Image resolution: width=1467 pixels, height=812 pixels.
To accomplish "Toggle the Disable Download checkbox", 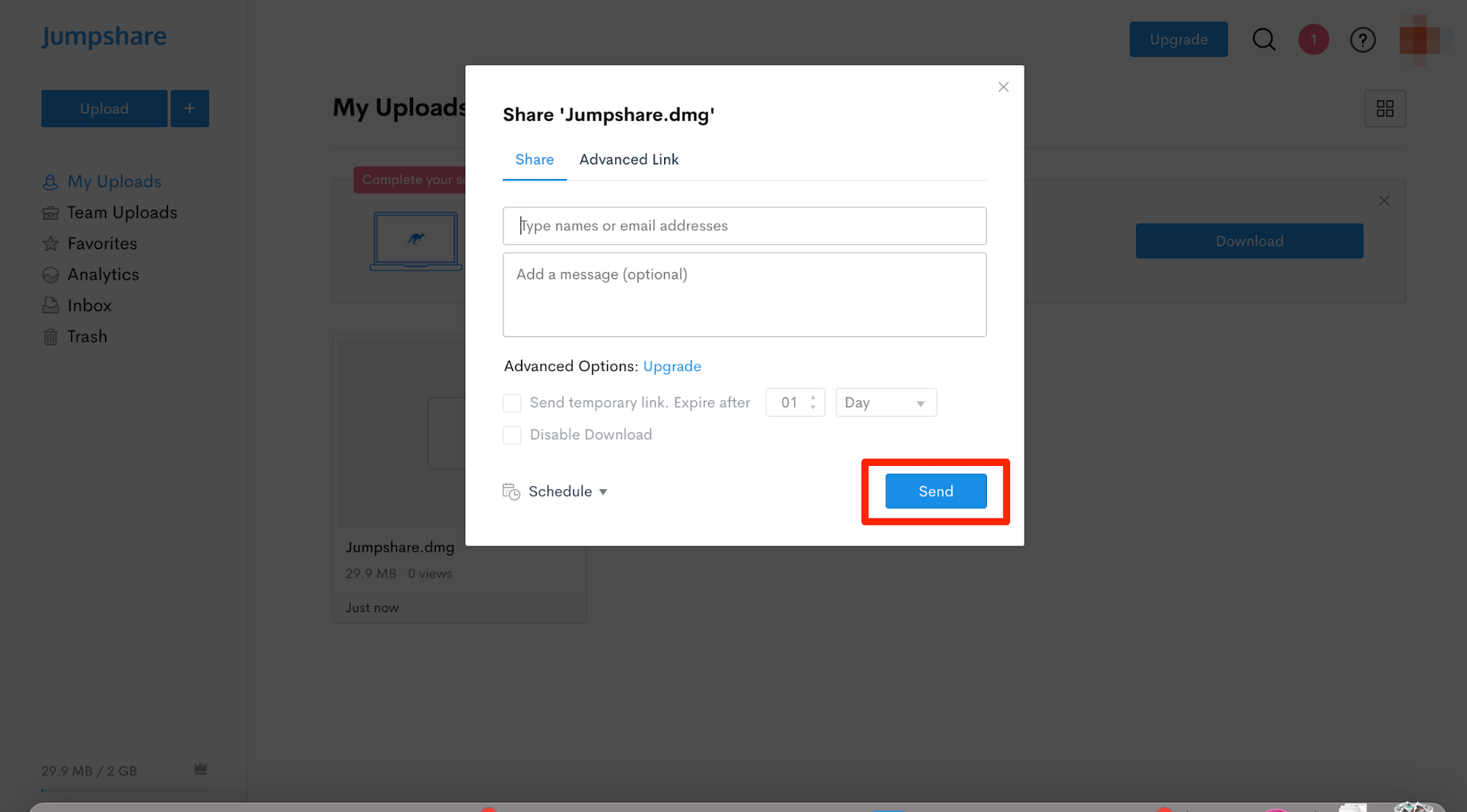I will pos(512,435).
